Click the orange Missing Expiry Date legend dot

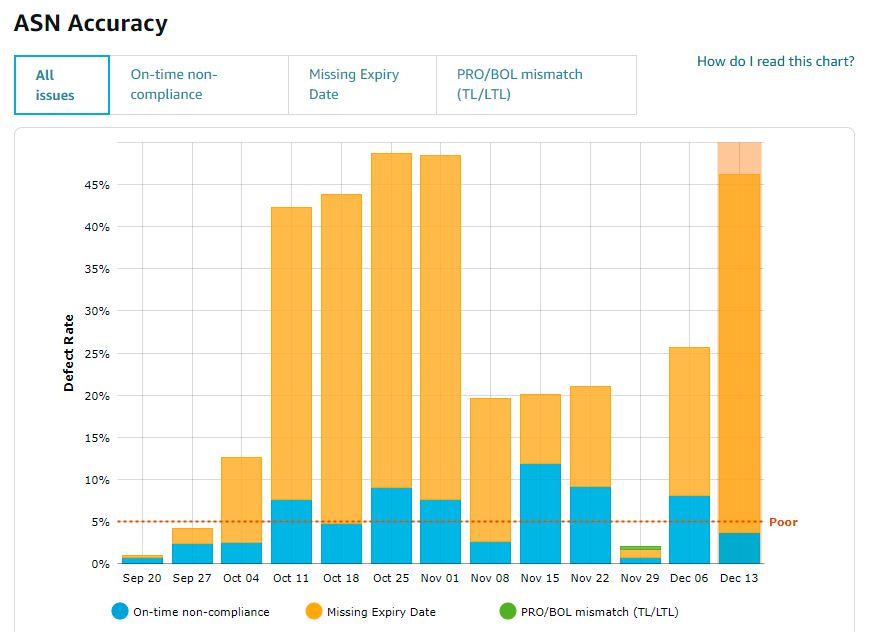314,610
